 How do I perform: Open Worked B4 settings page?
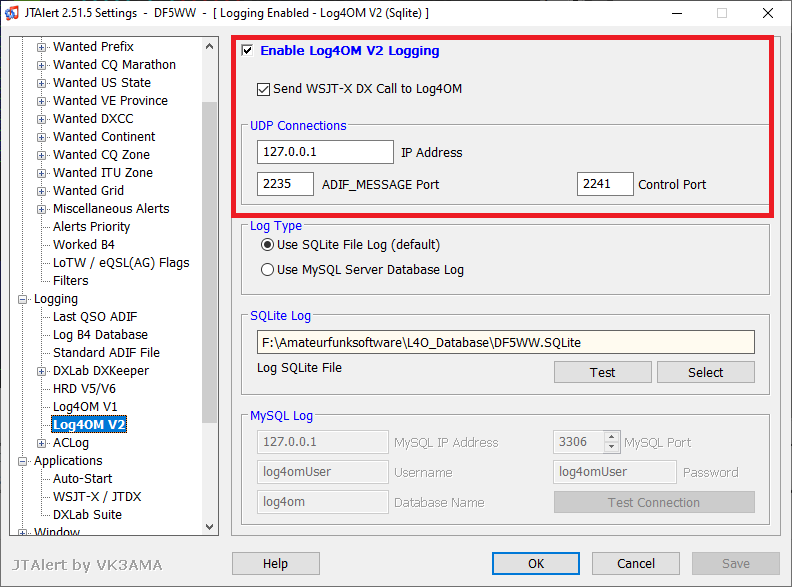click(x=84, y=244)
